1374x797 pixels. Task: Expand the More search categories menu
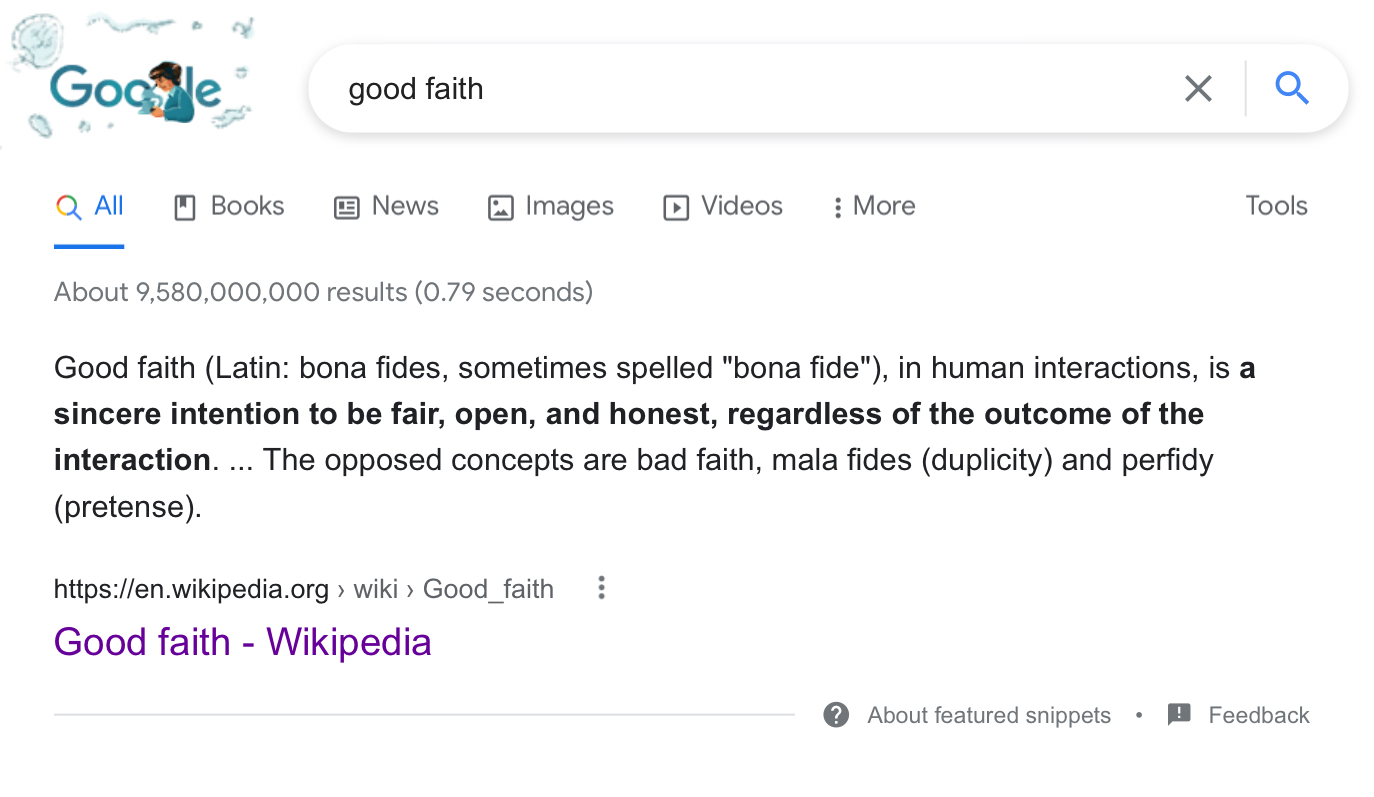pos(874,206)
